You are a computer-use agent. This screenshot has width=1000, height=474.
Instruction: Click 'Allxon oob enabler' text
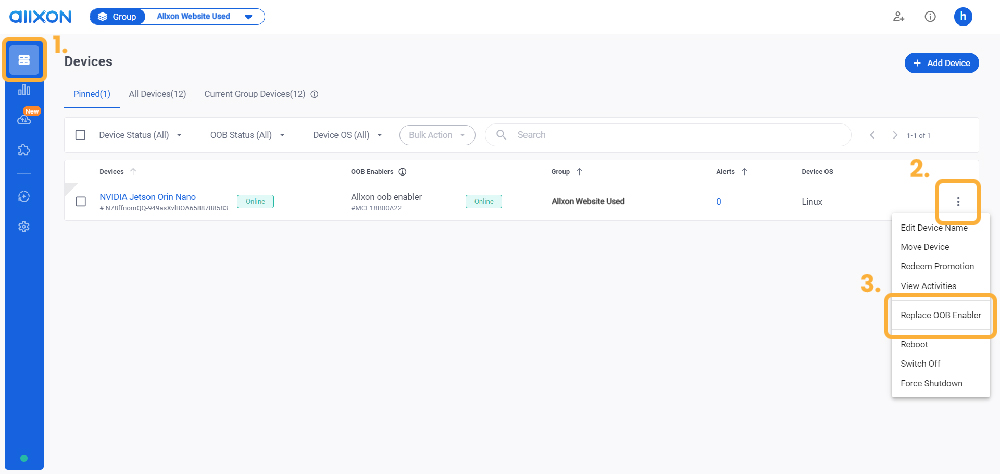[386, 196]
